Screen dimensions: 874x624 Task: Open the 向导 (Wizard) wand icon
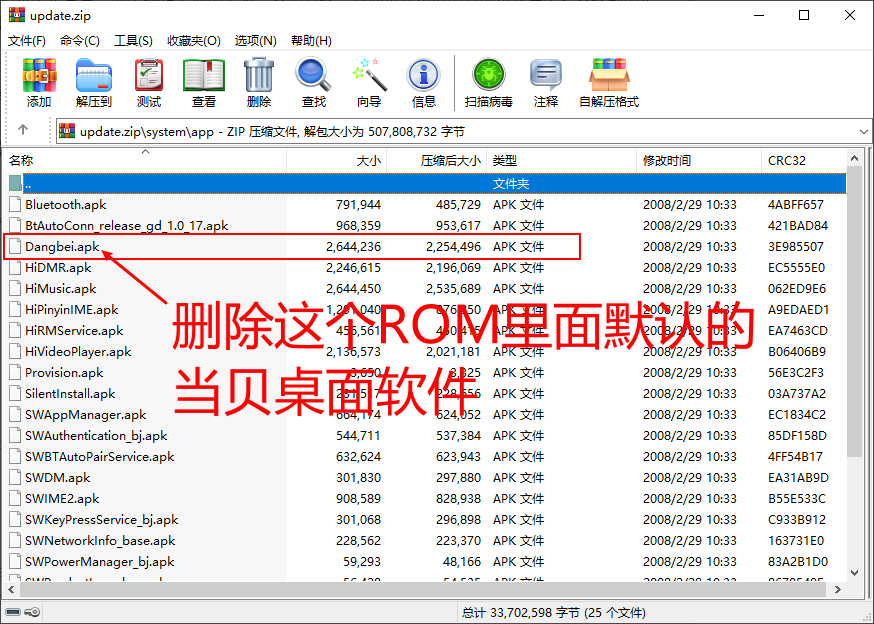coord(369,75)
